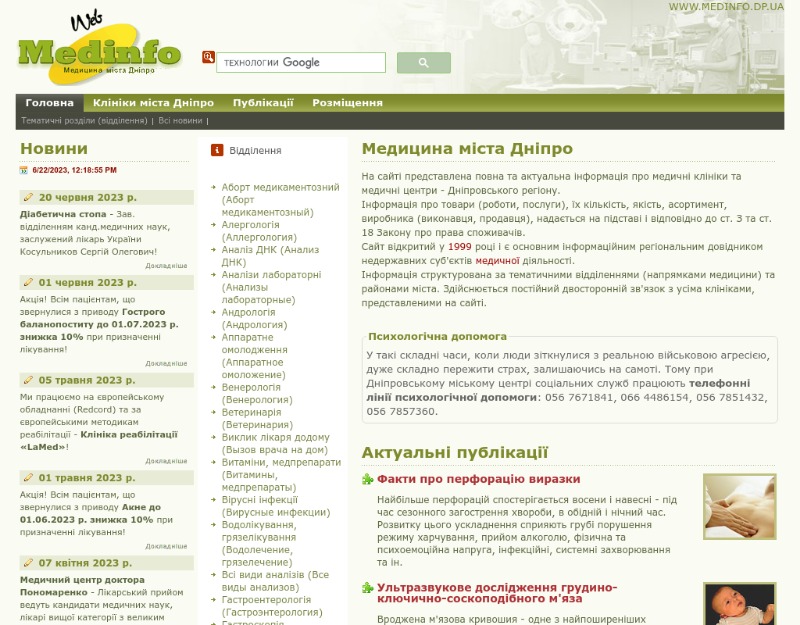Click arrow bullet beside Венерологія

(214, 387)
